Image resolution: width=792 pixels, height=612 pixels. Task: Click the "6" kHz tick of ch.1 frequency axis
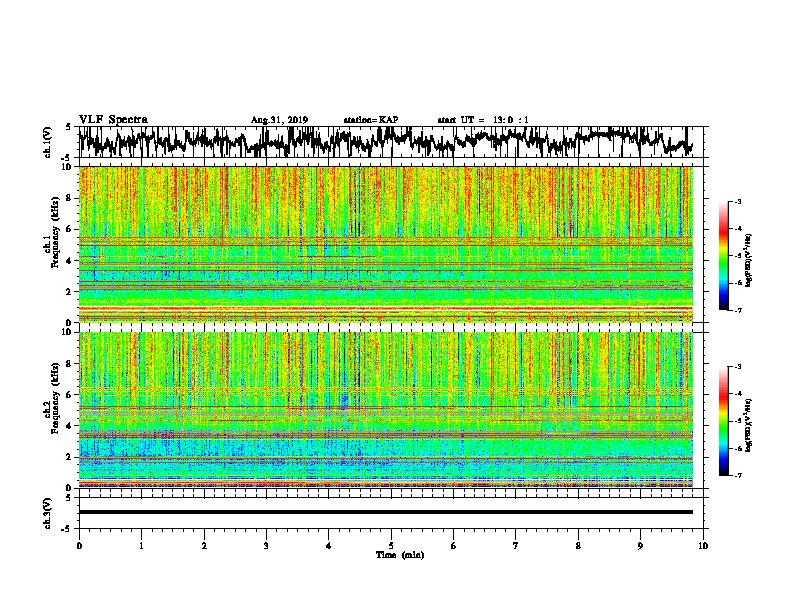coord(71,229)
